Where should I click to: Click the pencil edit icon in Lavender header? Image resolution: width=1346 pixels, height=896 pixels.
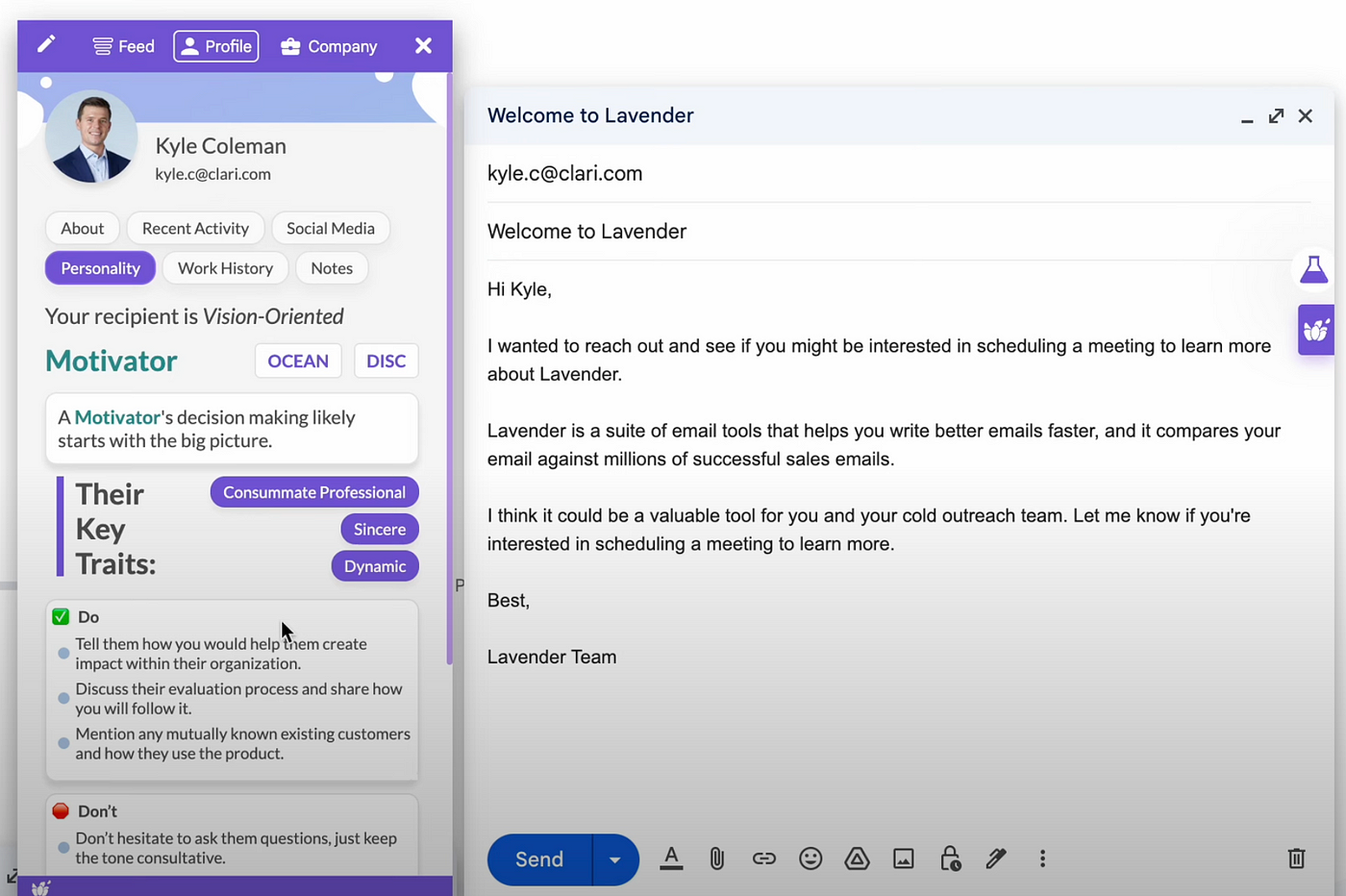[46, 44]
